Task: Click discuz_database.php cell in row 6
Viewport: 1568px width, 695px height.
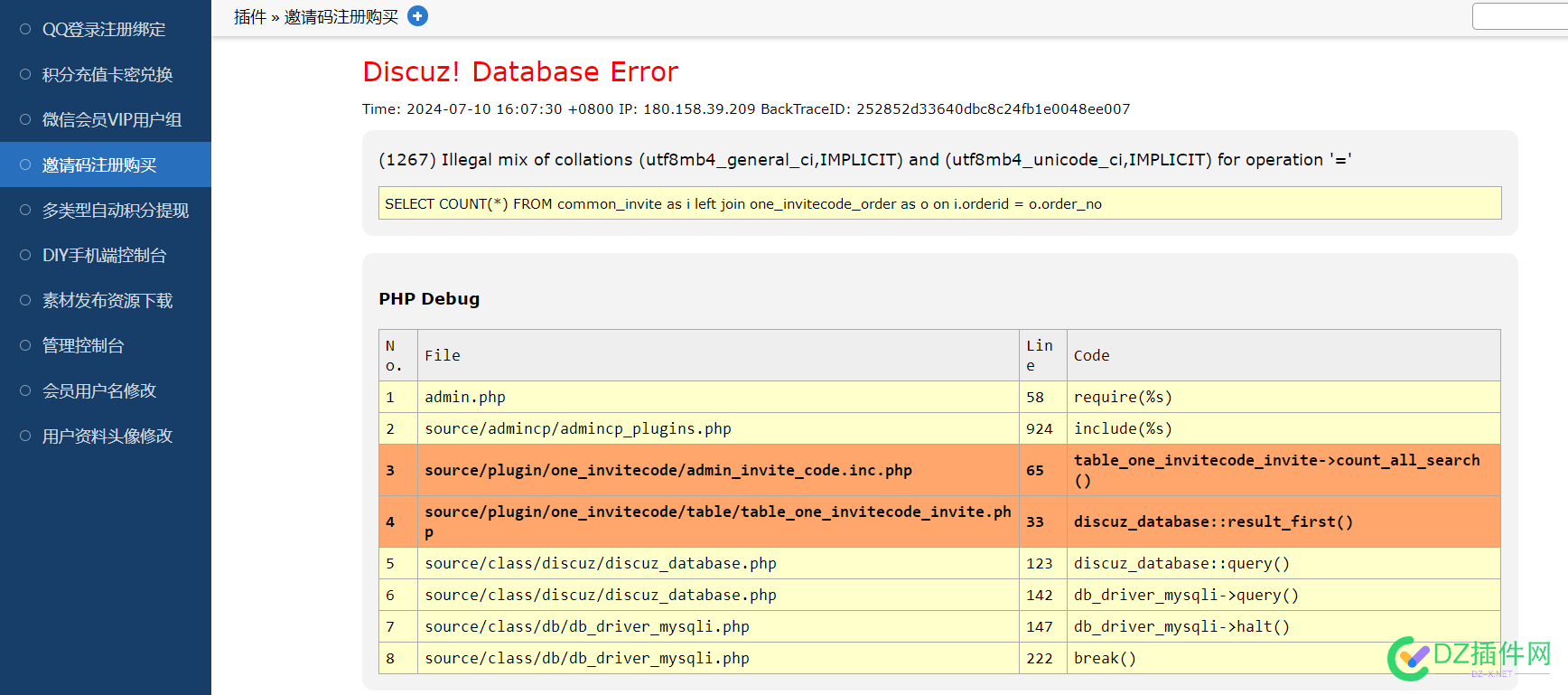Action: (x=718, y=595)
